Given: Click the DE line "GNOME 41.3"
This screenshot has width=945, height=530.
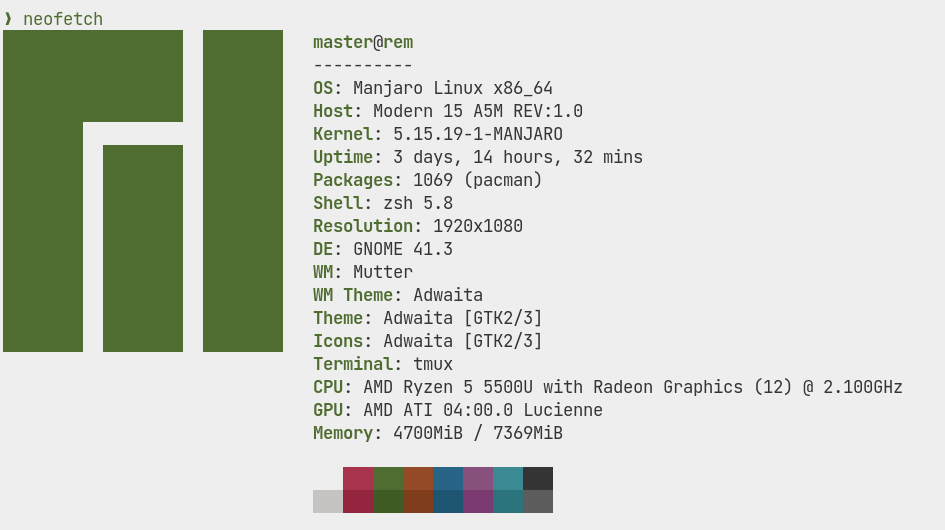Looking at the screenshot, I should pos(383,249).
